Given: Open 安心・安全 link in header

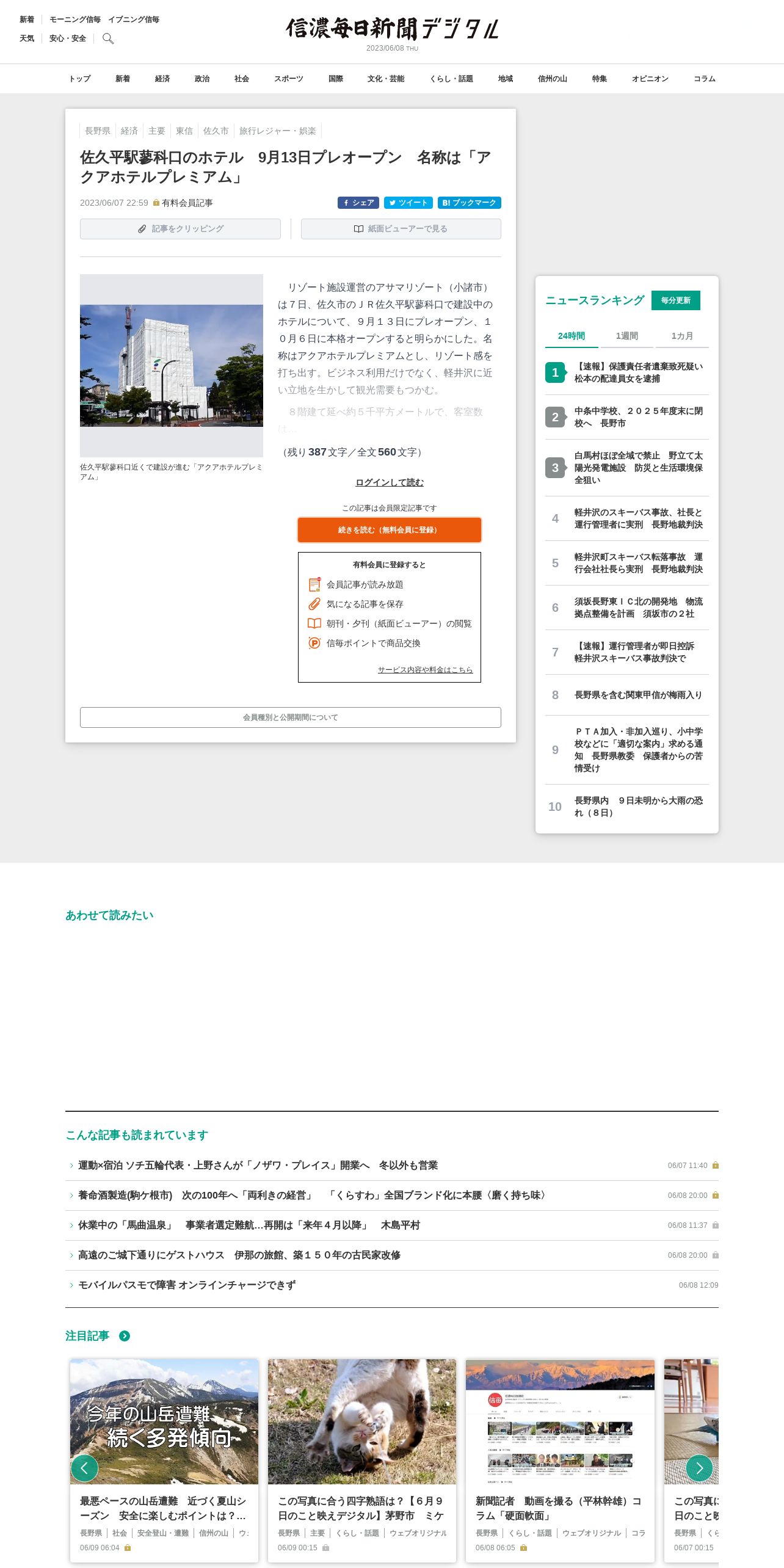Looking at the screenshot, I should click(68, 38).
